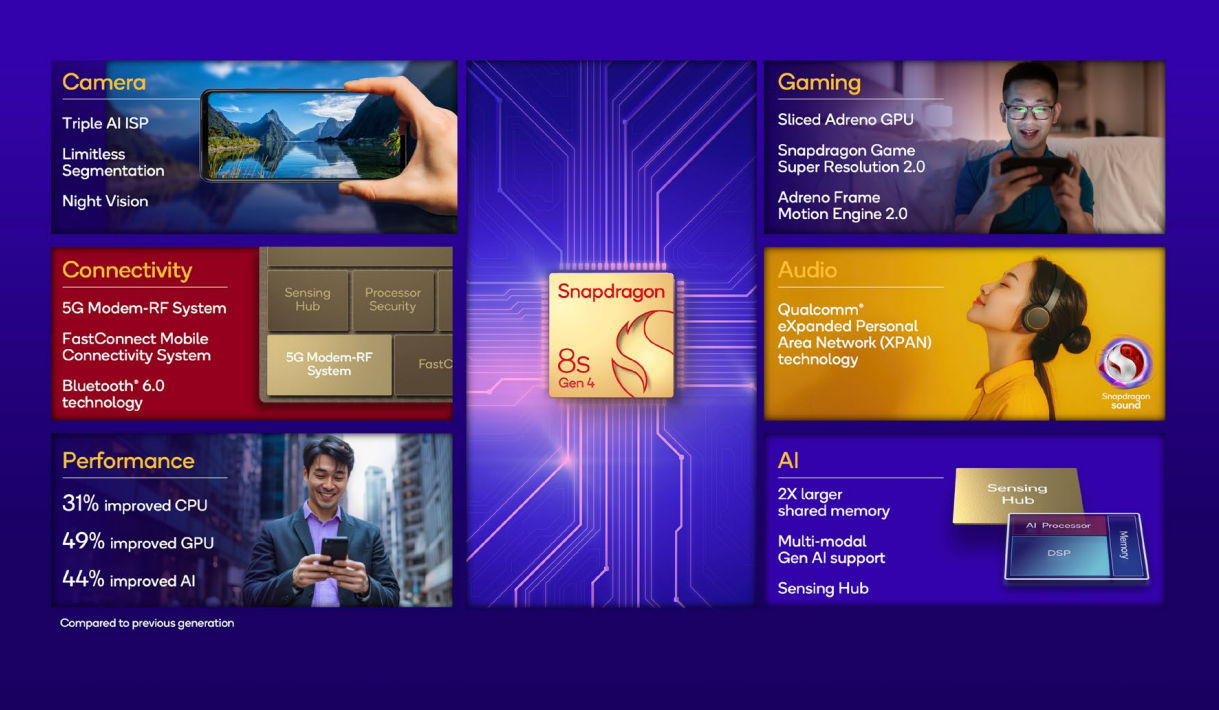Click "Snapdragon Game Super Resolution 2.0" text
Viewport: 1219px width, 710px height.
(852, 158)
